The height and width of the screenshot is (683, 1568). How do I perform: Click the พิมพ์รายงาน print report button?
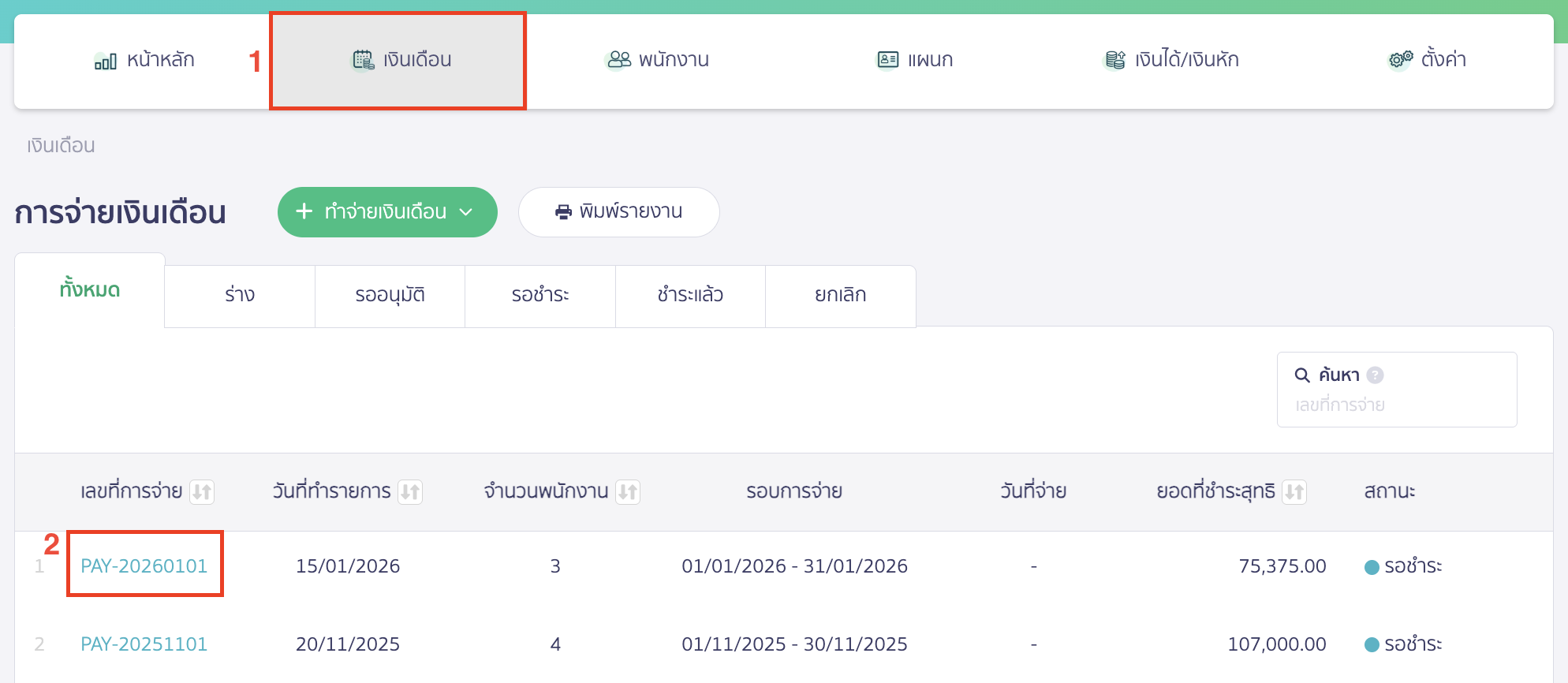coord(618,212)
